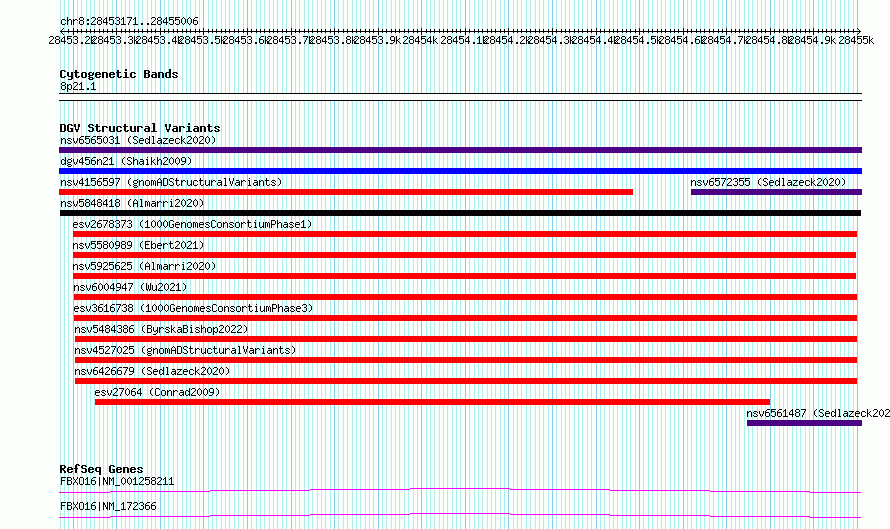Open nsv5848418 (Almarri2020) label

click(132, 203)
